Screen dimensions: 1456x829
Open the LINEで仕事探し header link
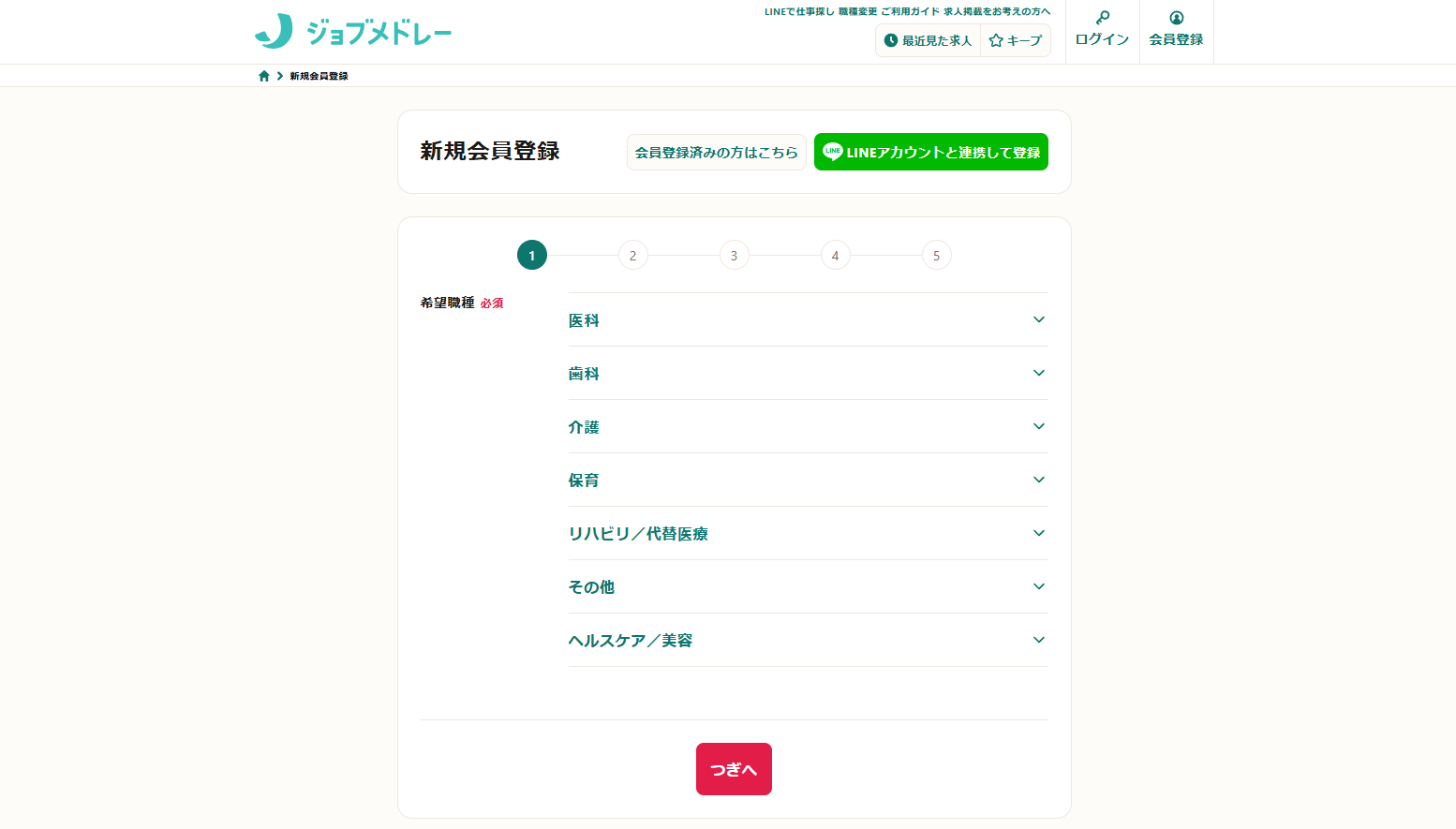(798, 12)
